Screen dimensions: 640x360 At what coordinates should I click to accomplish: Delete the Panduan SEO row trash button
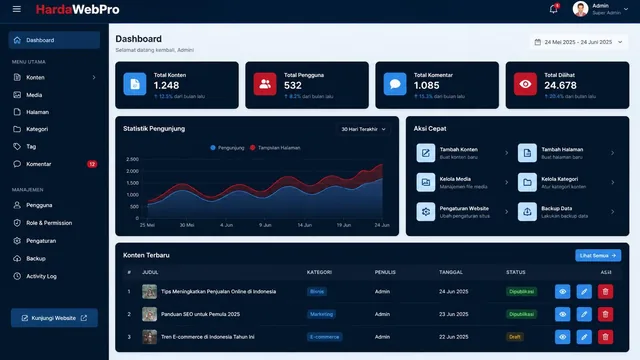coord(605,314)
